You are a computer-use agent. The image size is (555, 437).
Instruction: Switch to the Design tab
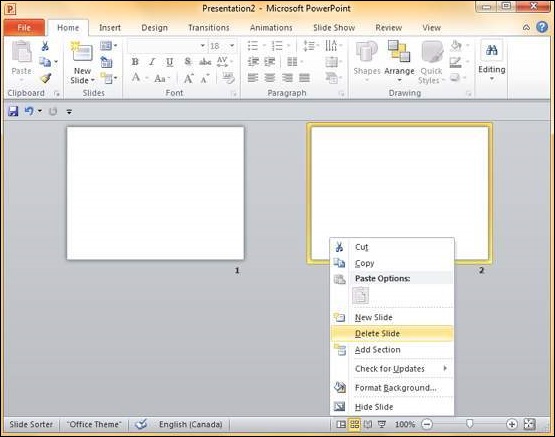pos(154,28)
